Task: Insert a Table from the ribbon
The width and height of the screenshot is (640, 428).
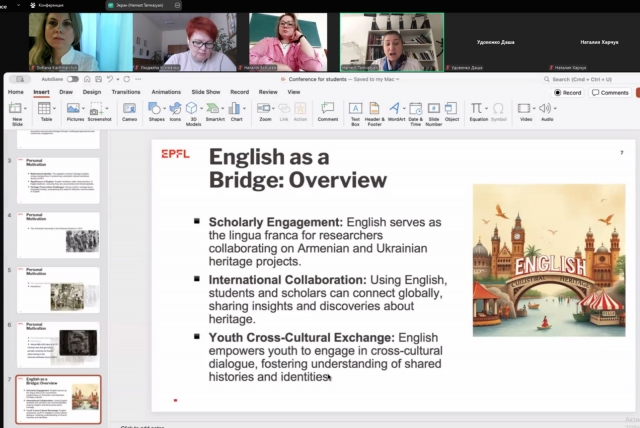Action: [46, 109]
